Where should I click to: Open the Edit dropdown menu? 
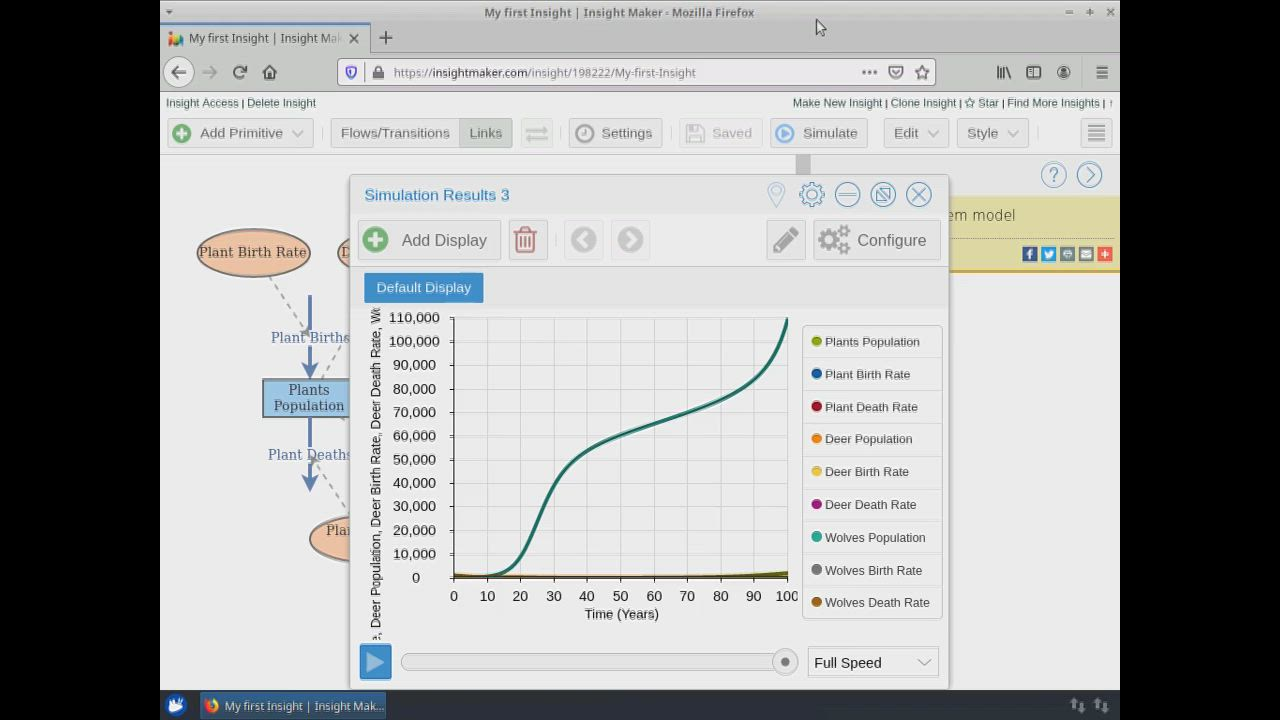916,133
